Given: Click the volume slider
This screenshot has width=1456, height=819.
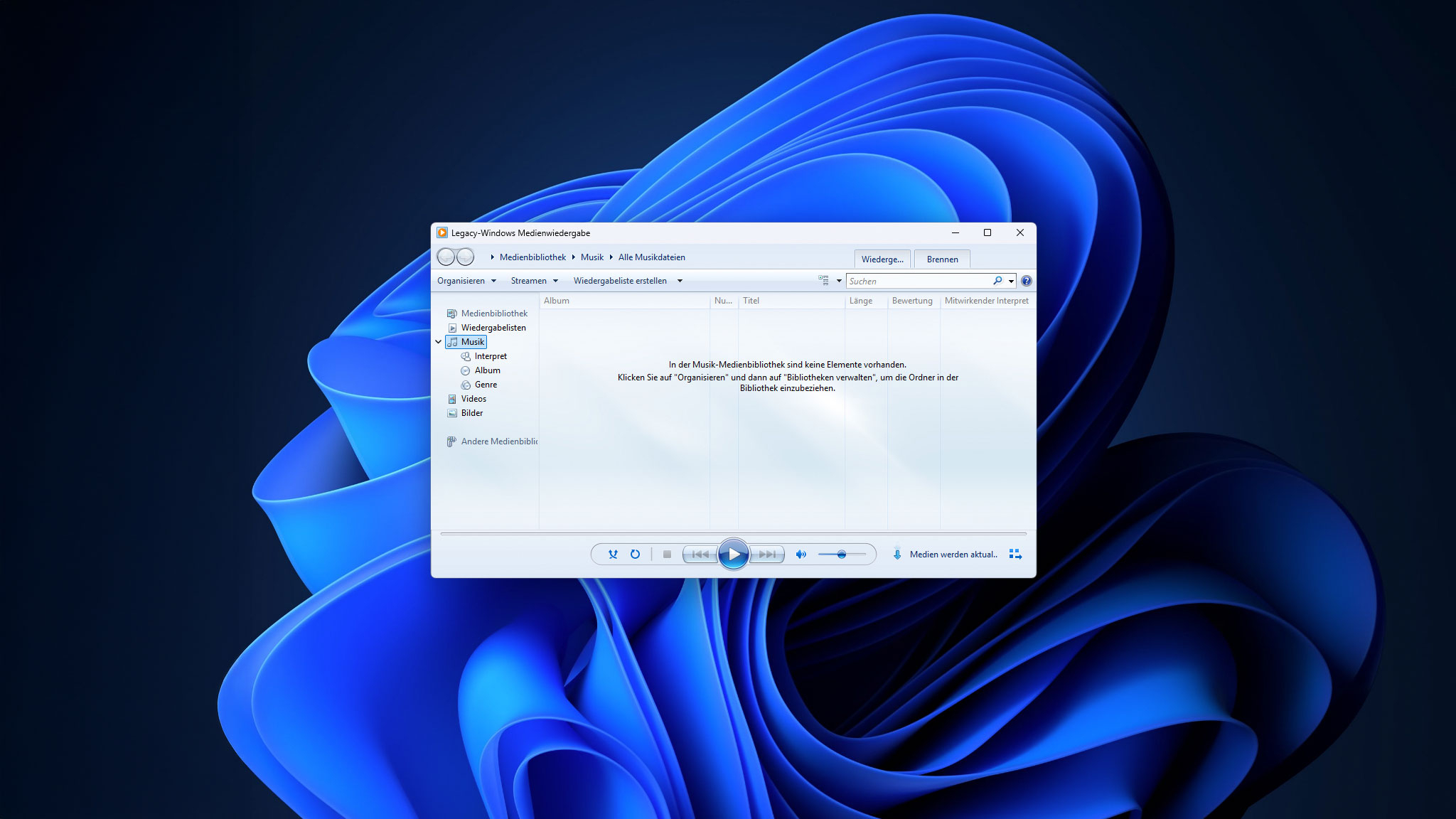Looking at the screenshot, I should (842, 555).
